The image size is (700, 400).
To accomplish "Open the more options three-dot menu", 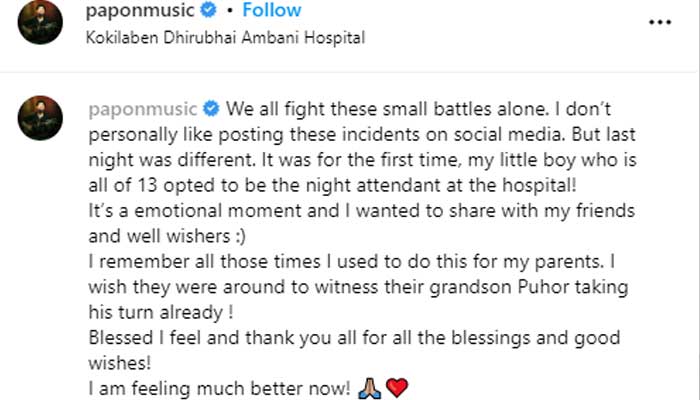I will pos(660,23).
